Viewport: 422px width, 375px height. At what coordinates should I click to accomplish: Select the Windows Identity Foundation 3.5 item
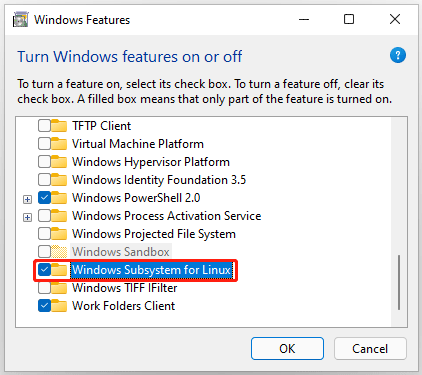pos(159,180)
